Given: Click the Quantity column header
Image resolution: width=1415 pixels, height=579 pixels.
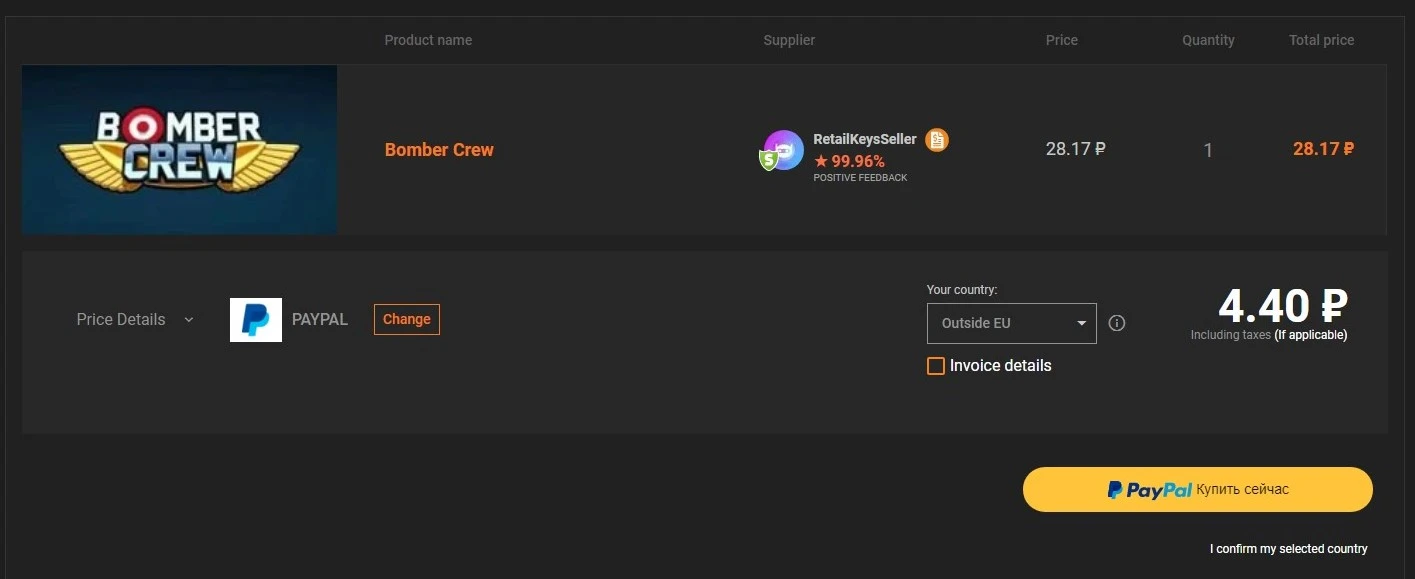Looking at the screenshot, I should [1208, 40].
